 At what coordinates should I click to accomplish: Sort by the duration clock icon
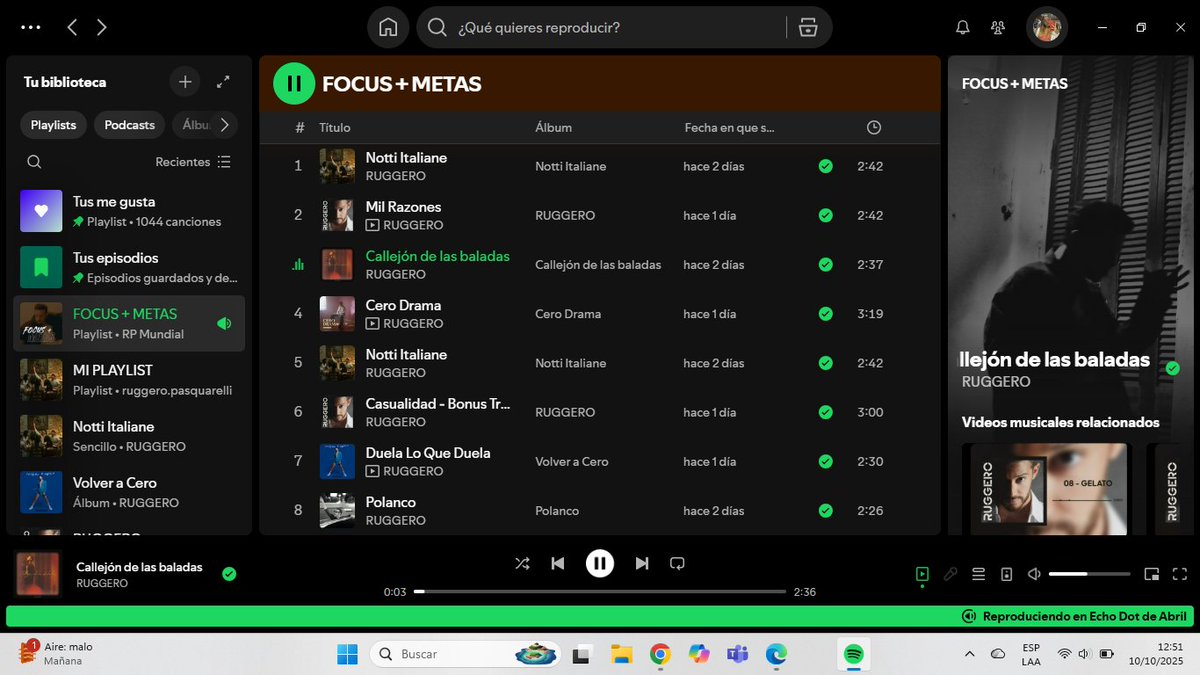pyautogui.click(x=874, y=128)
